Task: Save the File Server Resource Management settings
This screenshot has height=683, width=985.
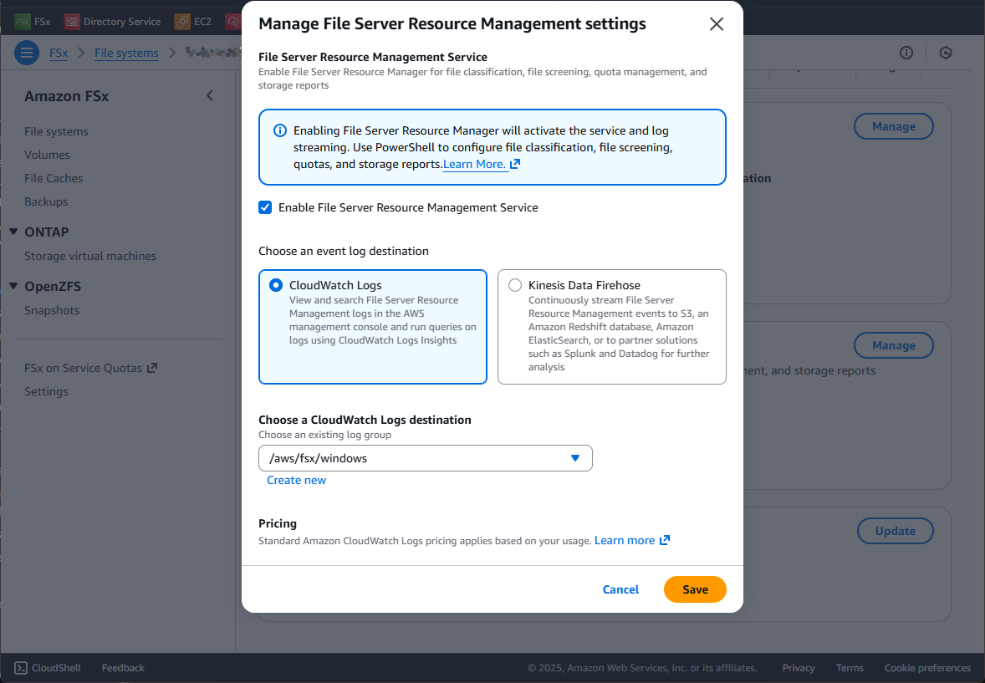Action: point(695,589)
